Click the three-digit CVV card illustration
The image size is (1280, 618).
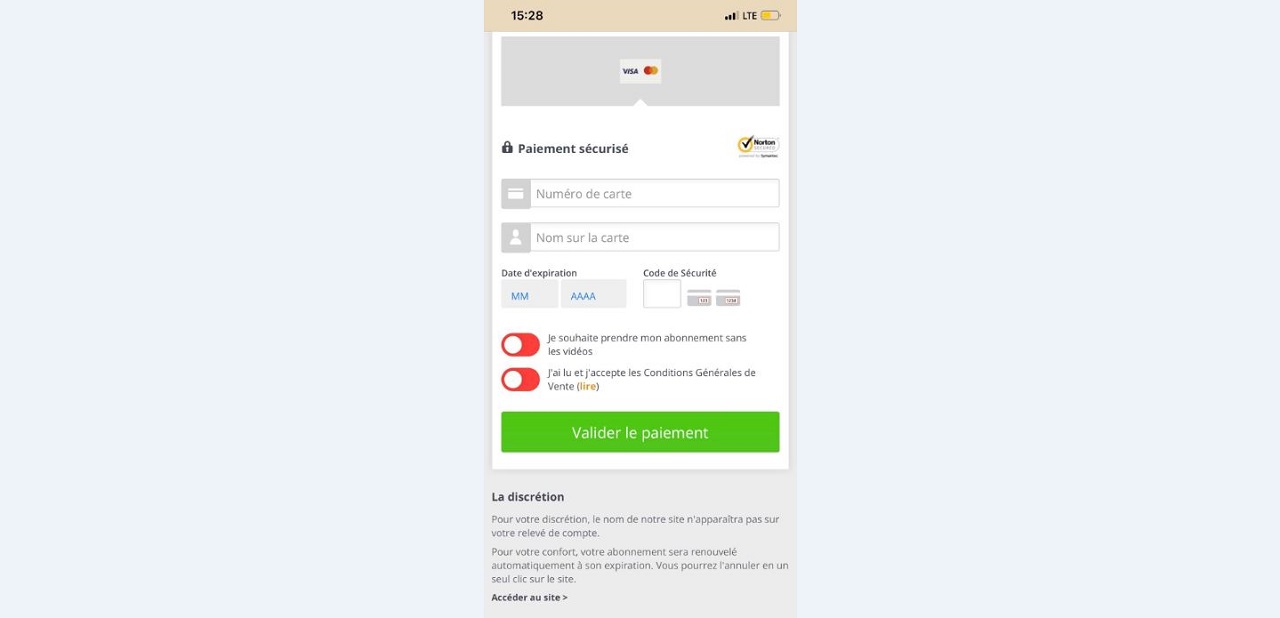tap(699, 297)
